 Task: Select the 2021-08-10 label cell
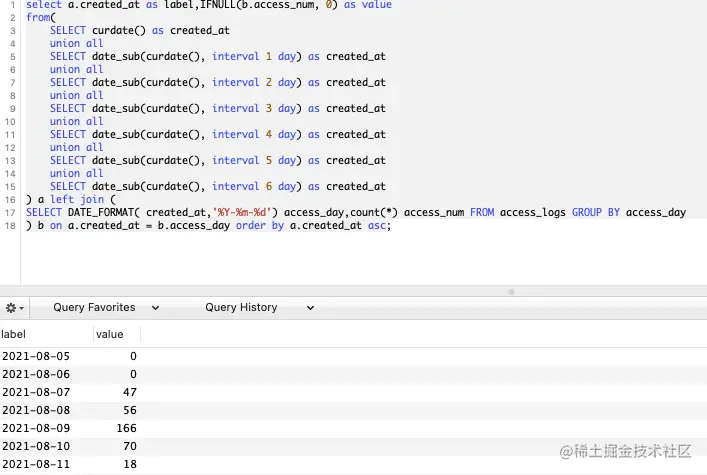(36, 447)
